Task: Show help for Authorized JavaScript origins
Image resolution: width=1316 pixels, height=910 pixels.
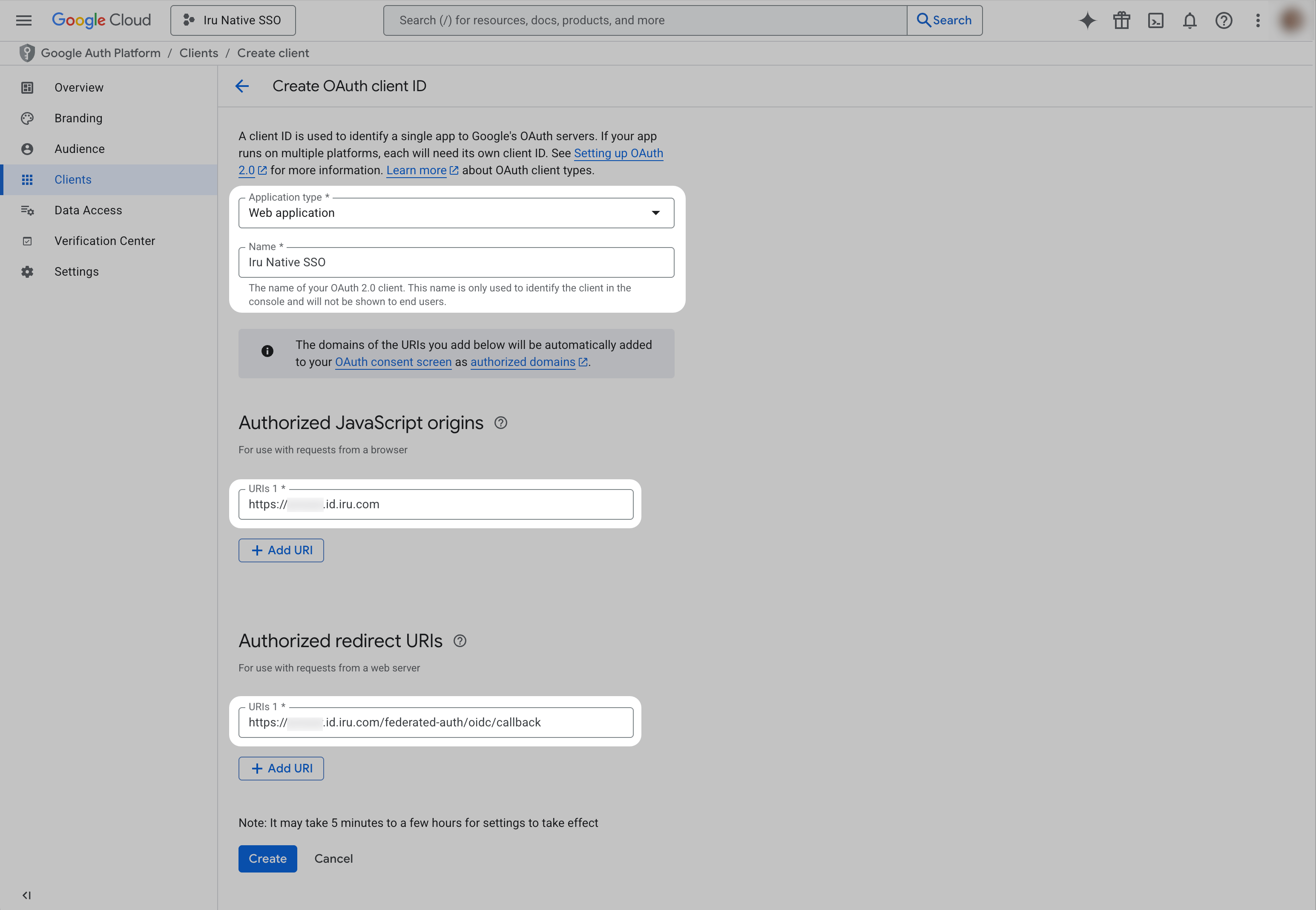Action: [500, 423]
